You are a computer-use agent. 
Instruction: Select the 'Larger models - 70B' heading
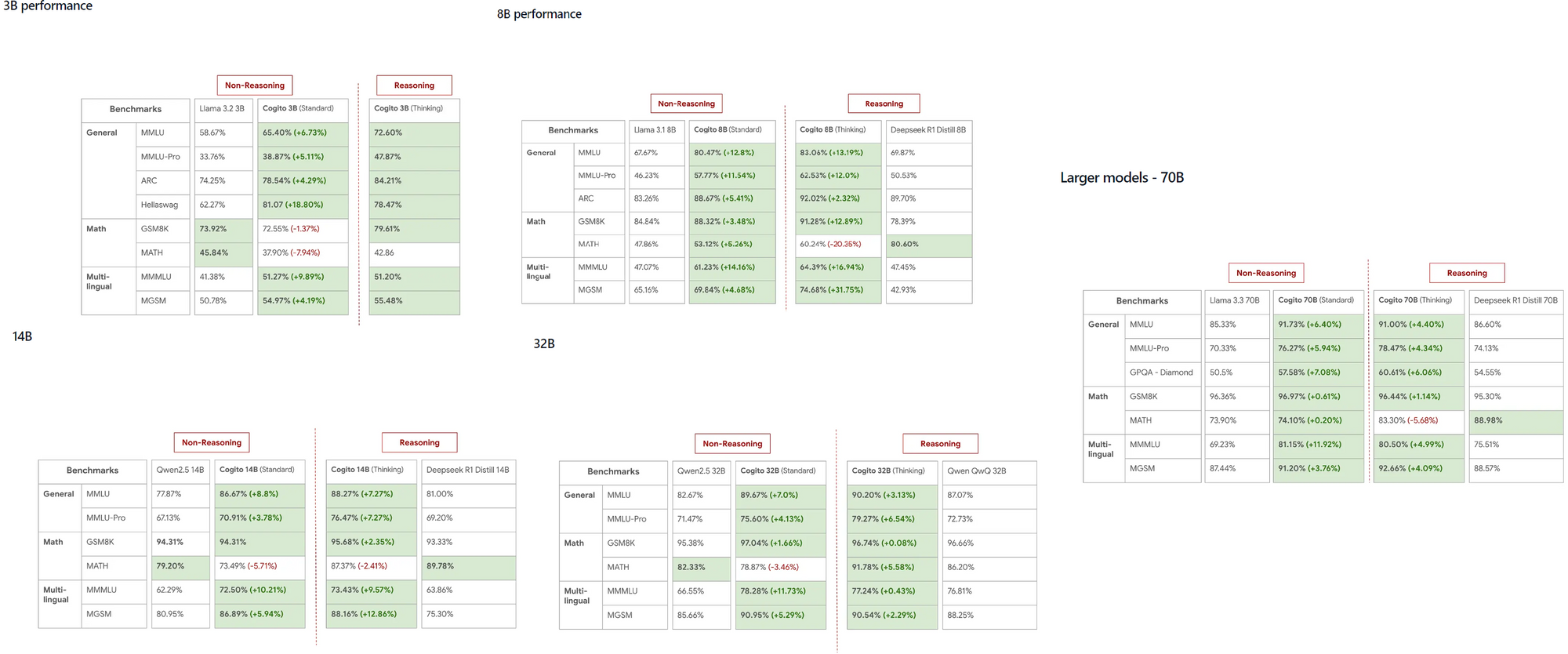pos(1122,178)
